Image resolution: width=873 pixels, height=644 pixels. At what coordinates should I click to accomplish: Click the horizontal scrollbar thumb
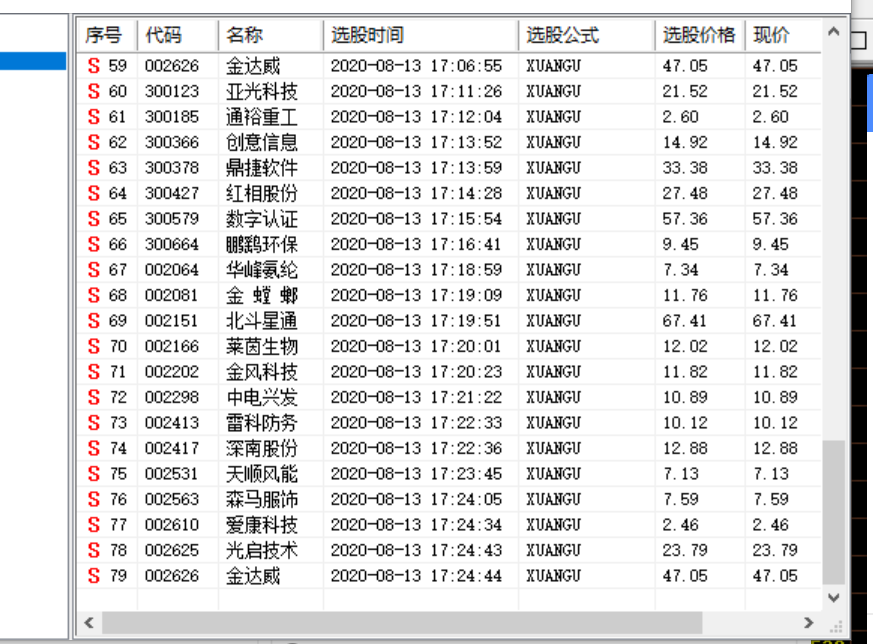(402, 623)
